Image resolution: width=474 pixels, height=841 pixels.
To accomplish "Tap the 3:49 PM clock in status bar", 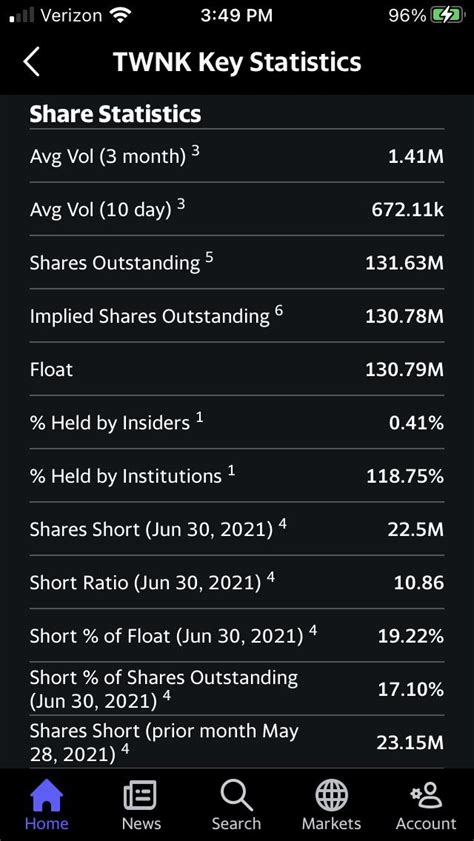I will click(236, 16).
